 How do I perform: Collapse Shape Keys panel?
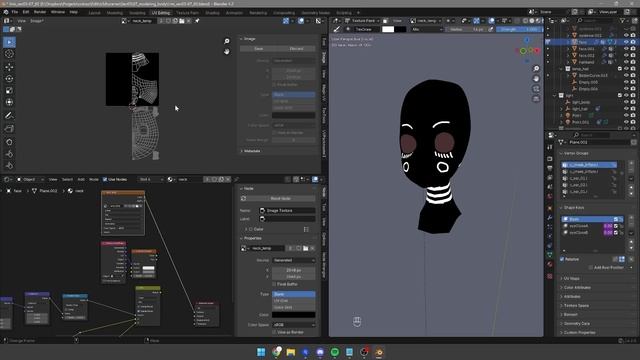572,208
